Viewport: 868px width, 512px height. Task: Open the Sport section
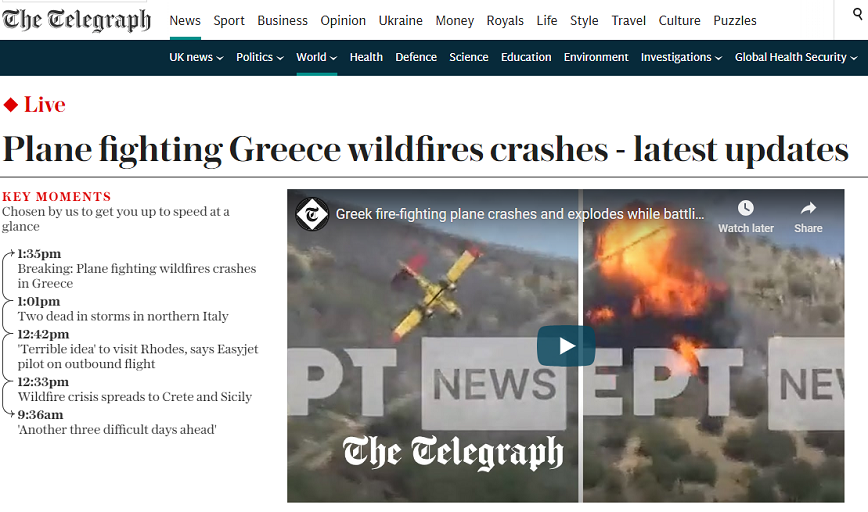(x=229, y=20)
